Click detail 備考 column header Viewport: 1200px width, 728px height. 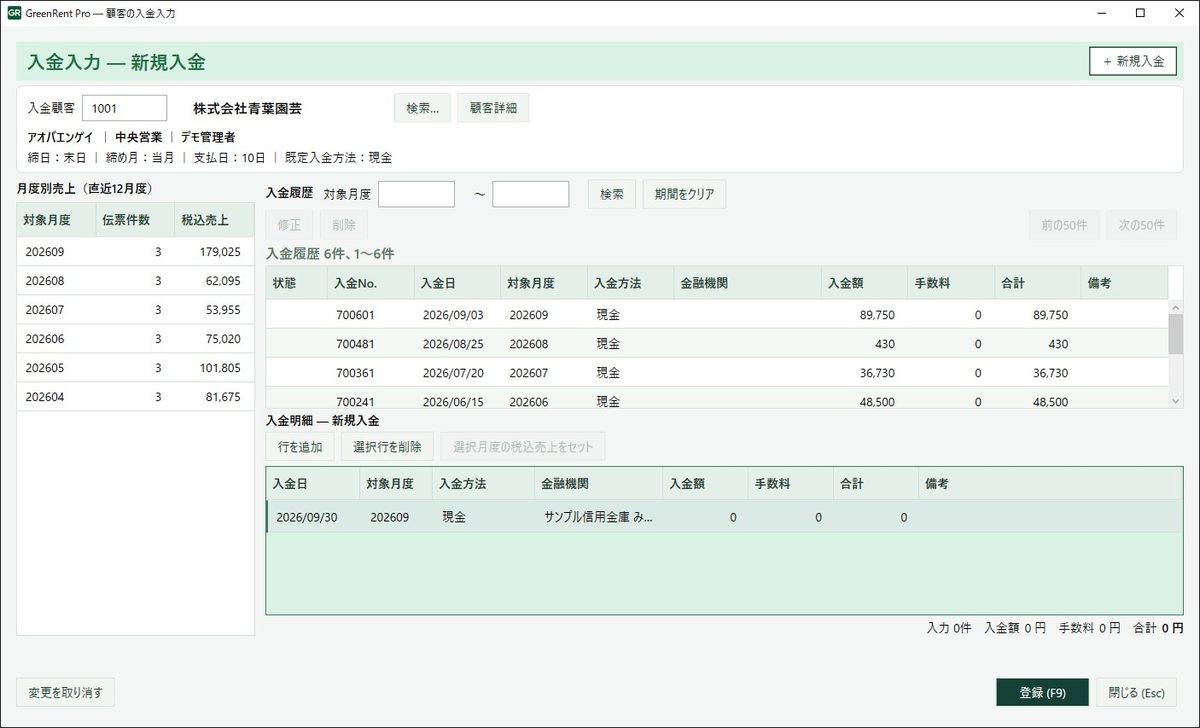pyautogui.click(x=1050, y=483)
